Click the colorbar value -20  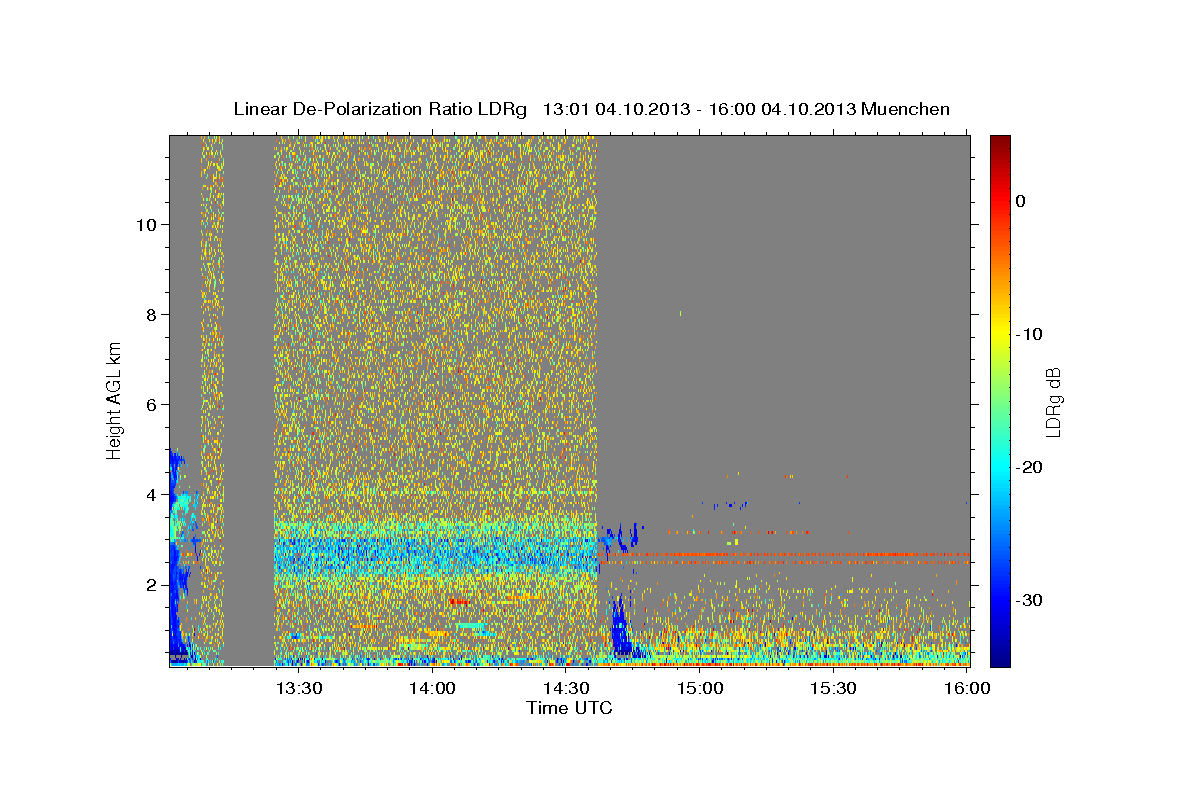1029,467
